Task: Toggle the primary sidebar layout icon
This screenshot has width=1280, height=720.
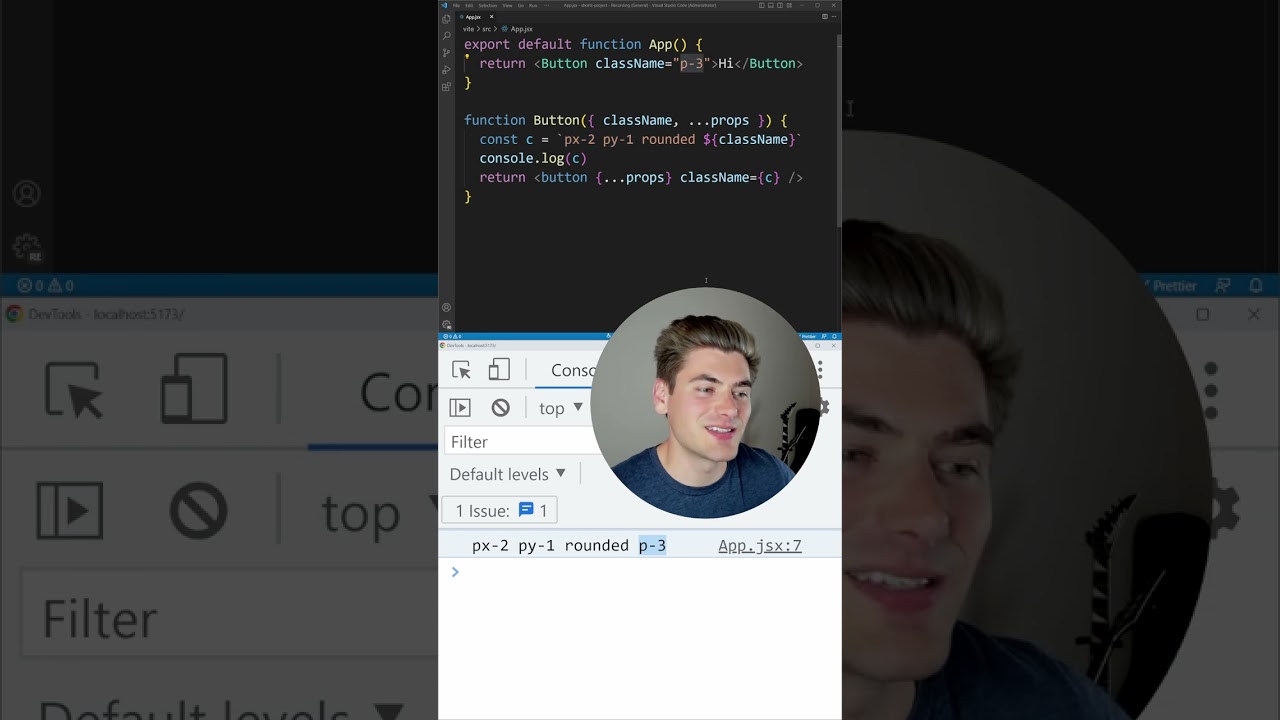Action: coord(762,5)
